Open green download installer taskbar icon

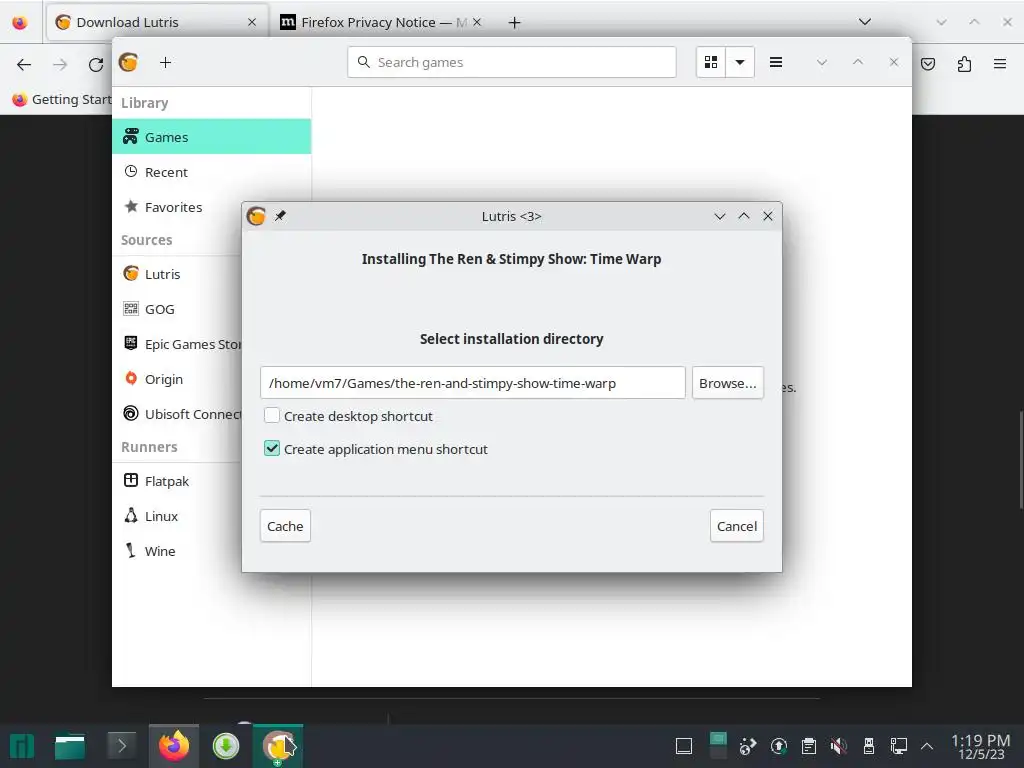tap(226, 746)
